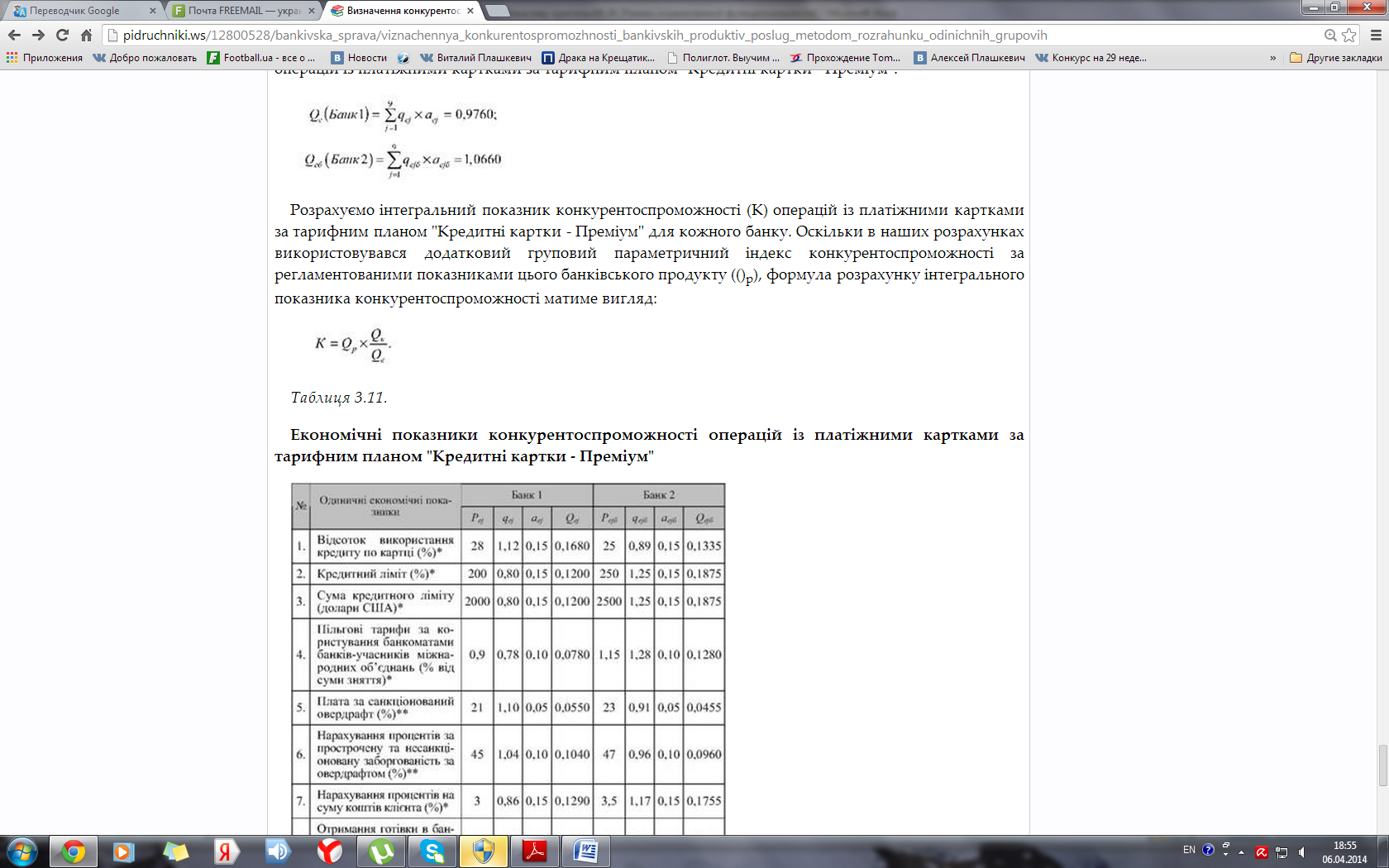Open the green folder-style taskbar icon
Screen dimensions: 1389x868
coord(175,851)
